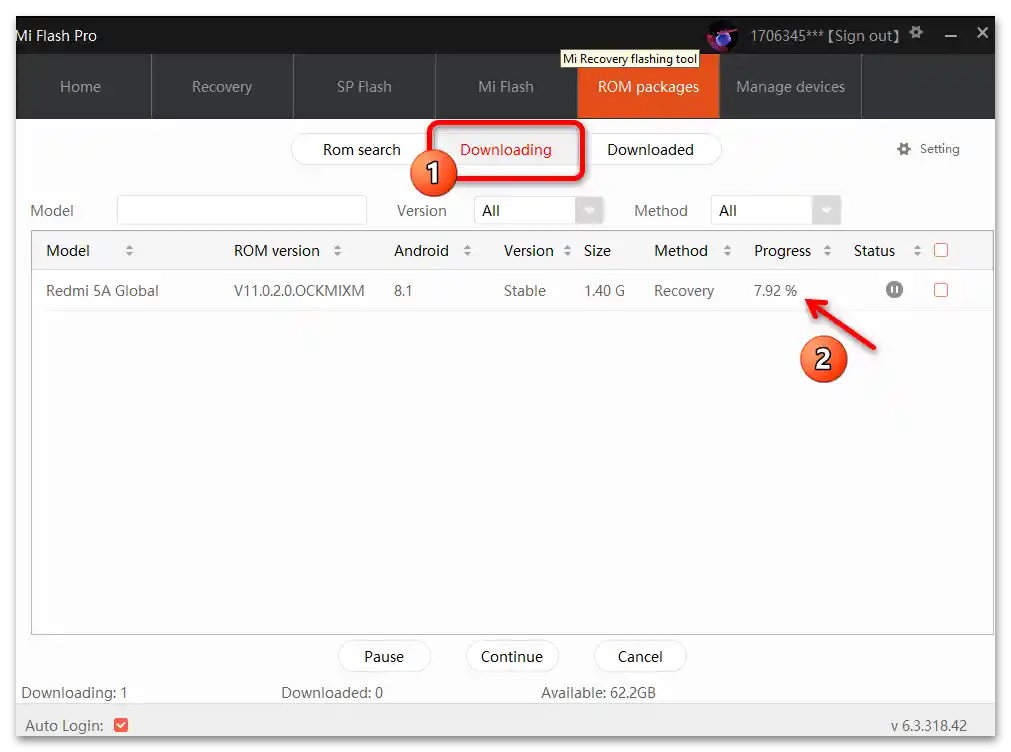
Task: Sort by the Progress column arrows
Action: pos(827,251)
